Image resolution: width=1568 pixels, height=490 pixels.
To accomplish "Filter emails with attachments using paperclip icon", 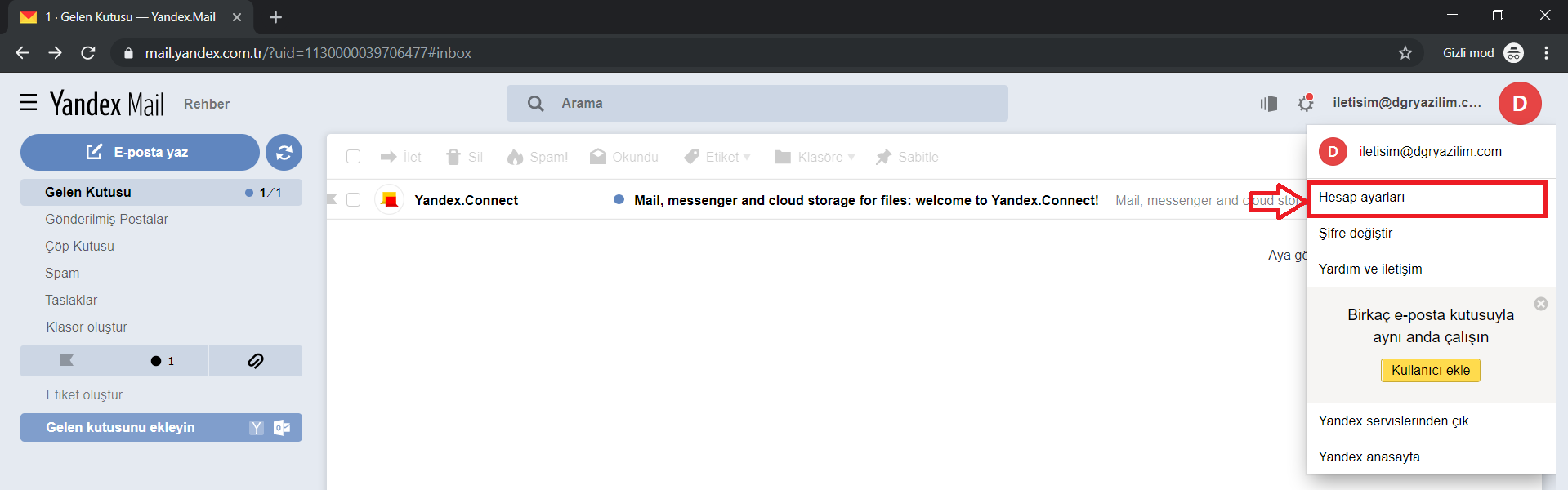I will 256,361.
